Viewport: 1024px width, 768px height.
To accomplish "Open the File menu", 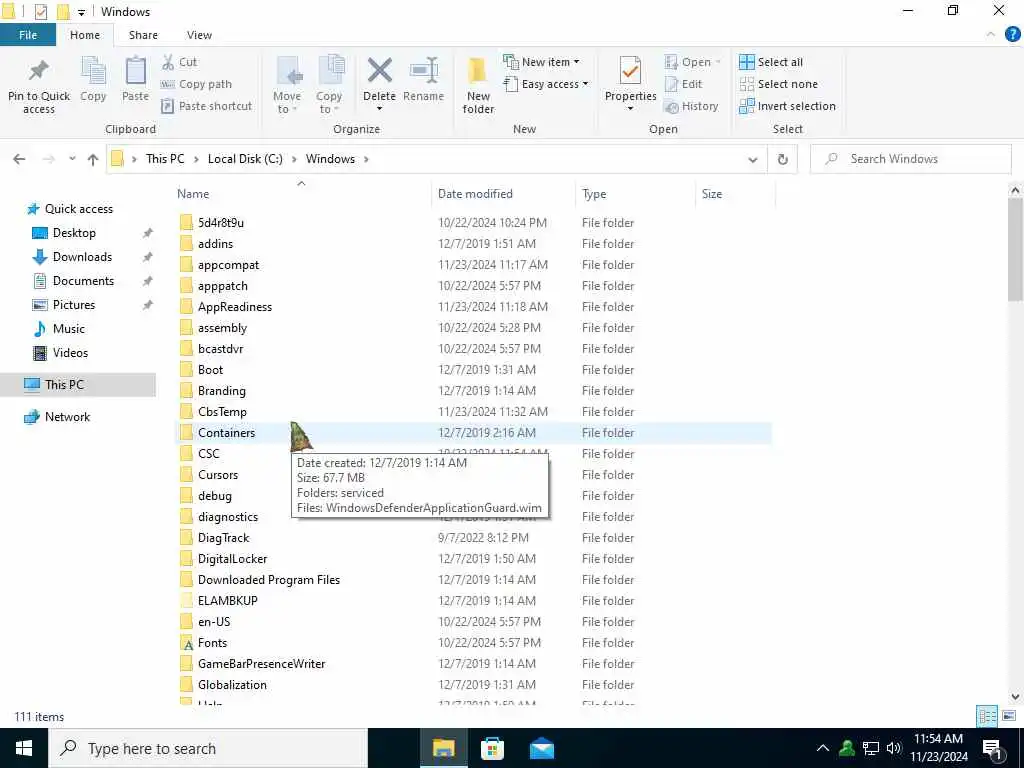I will (x=28, y=35).
